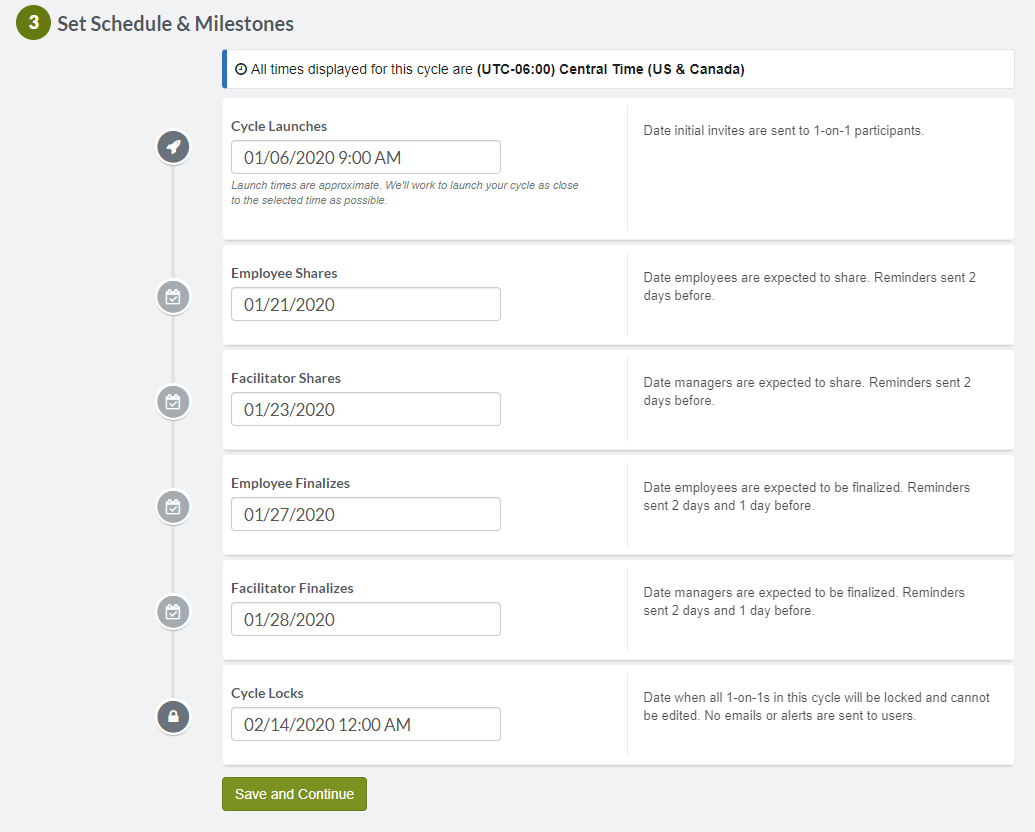Click the Cycle Locks field label
This screenshot has height=832, width=1035.
pos(267,693)
